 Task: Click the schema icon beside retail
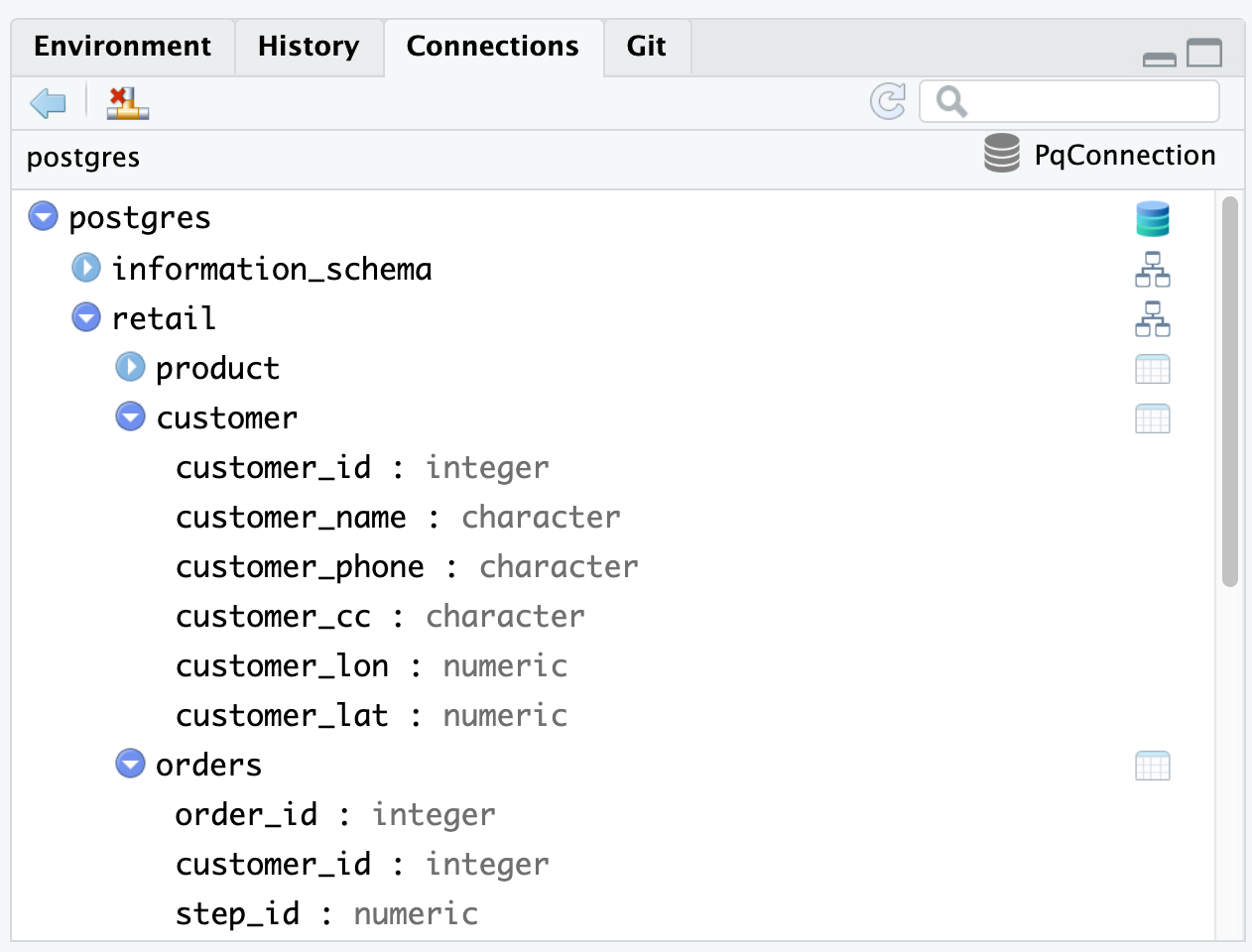coord(1152,318)
